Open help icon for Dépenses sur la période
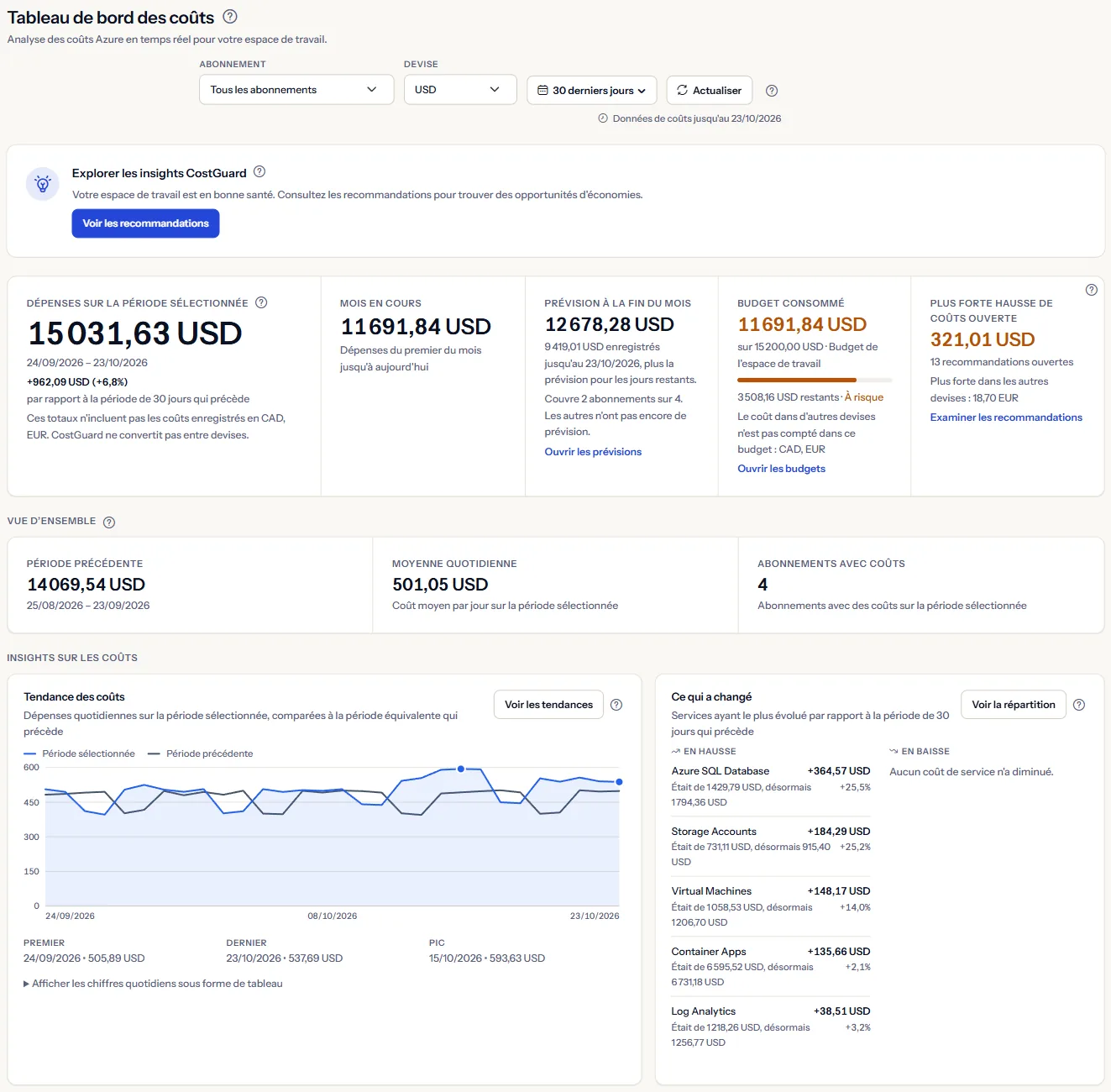The height and width of the screenshot is (1092, 1111). pos(261,302)
